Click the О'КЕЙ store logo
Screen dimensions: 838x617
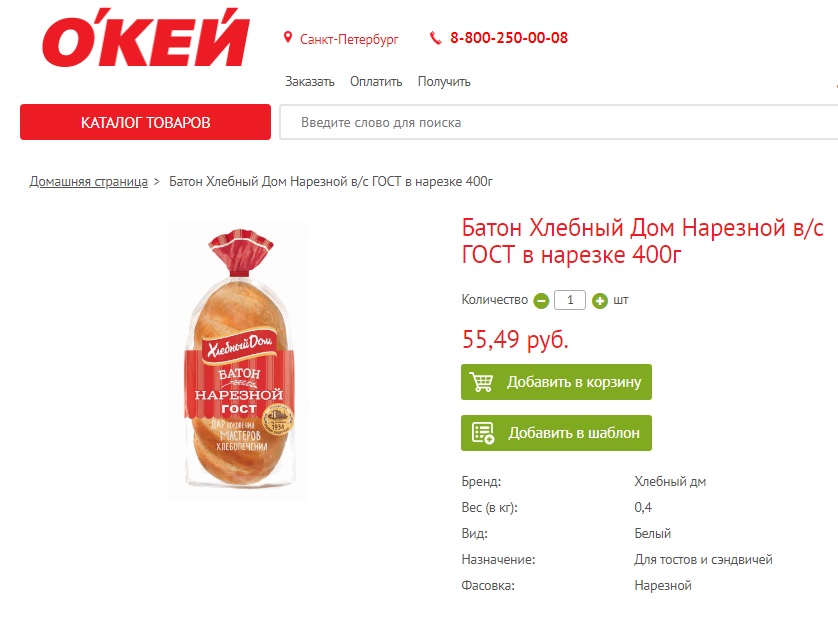(145, 37)
